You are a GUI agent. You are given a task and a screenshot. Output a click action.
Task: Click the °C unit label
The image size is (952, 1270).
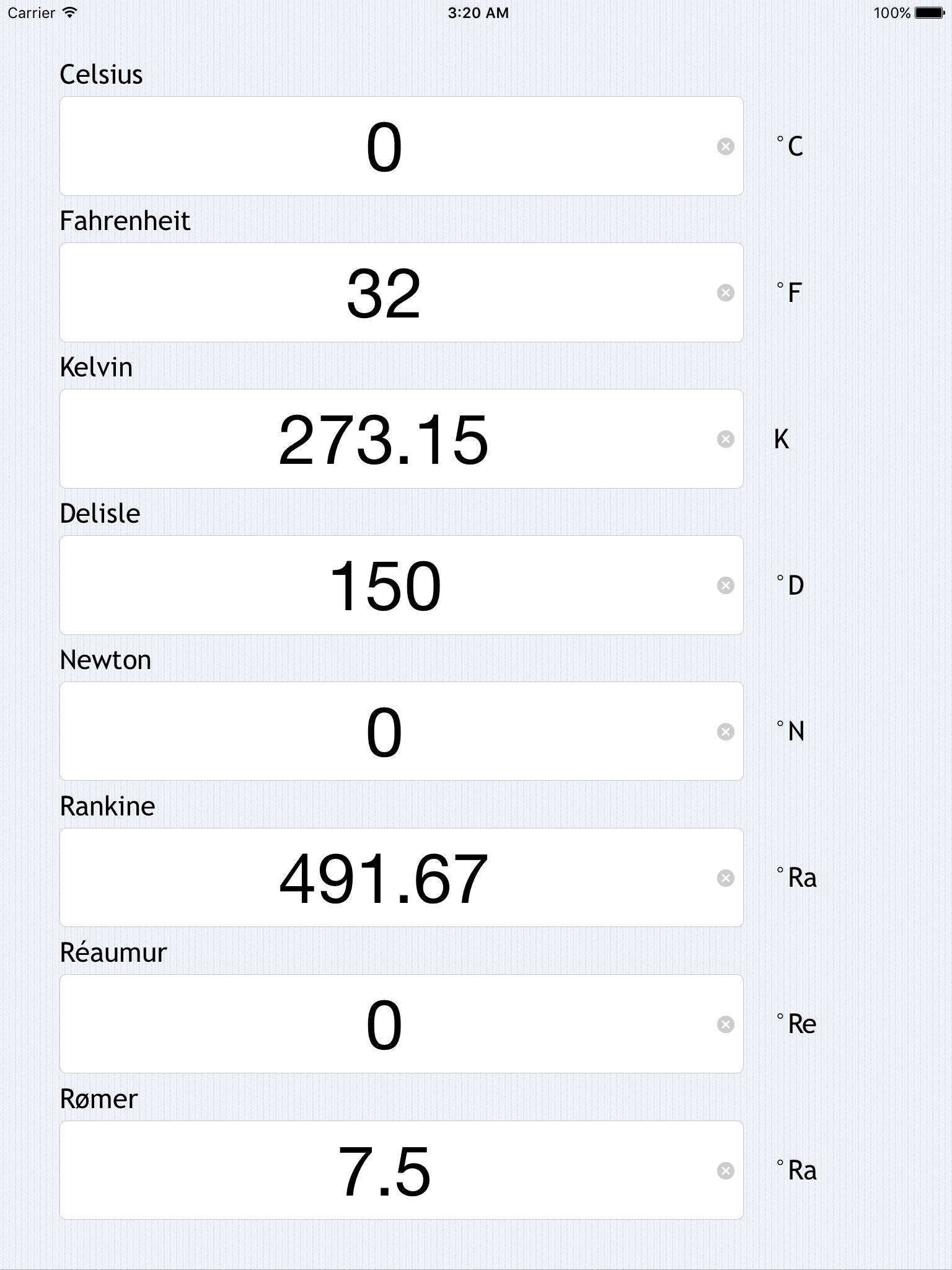click(x=790, y=147)
